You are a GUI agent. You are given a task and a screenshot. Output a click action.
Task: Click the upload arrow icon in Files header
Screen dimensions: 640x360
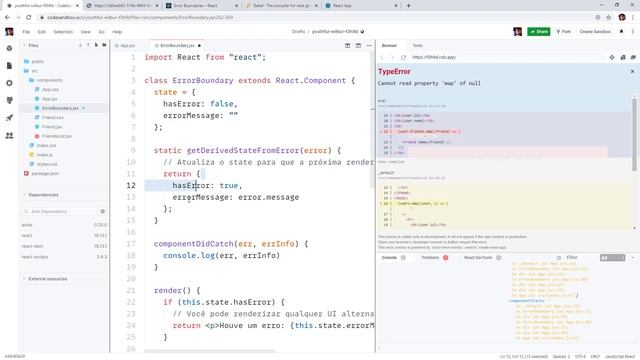[x=88, y=45]
